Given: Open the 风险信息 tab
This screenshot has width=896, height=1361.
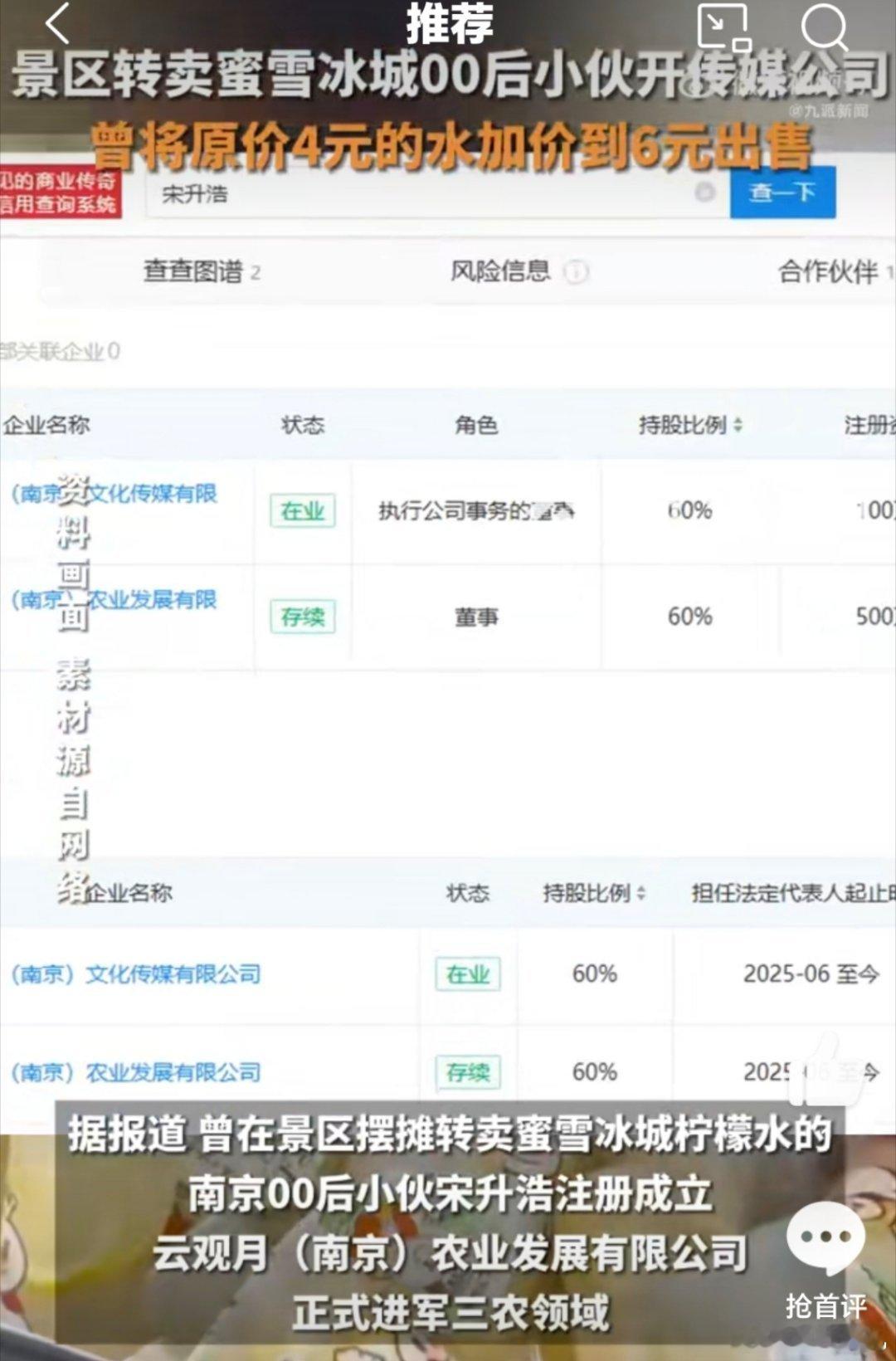Looking at the screenshot, I should (x=500, y=271).
